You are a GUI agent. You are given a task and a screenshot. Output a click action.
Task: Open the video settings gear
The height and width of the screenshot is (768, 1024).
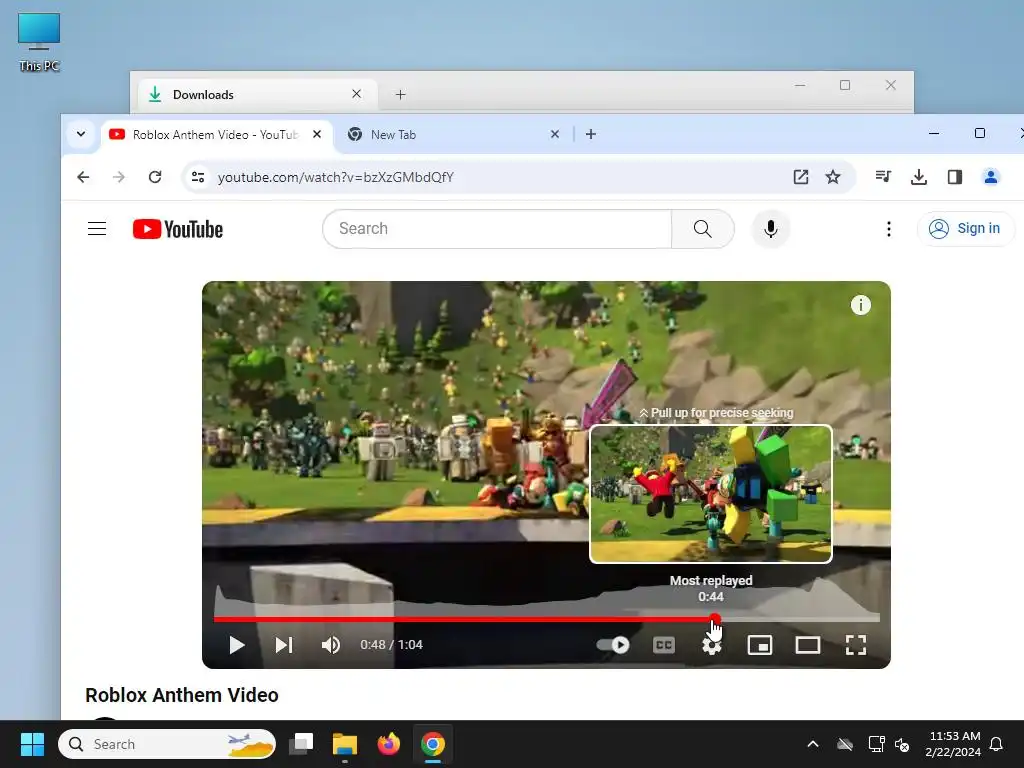(712, 645)
